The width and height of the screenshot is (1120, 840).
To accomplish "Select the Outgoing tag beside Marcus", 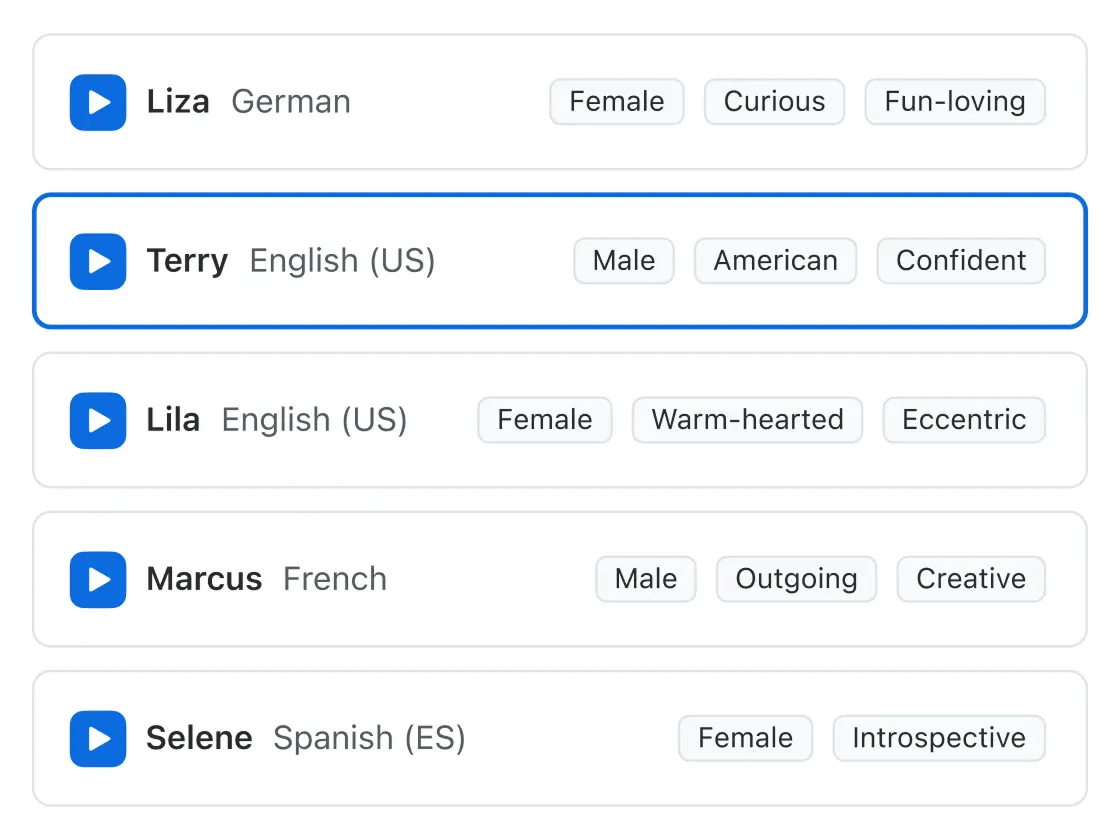I will pyautogui.click(x=796, y=579).
